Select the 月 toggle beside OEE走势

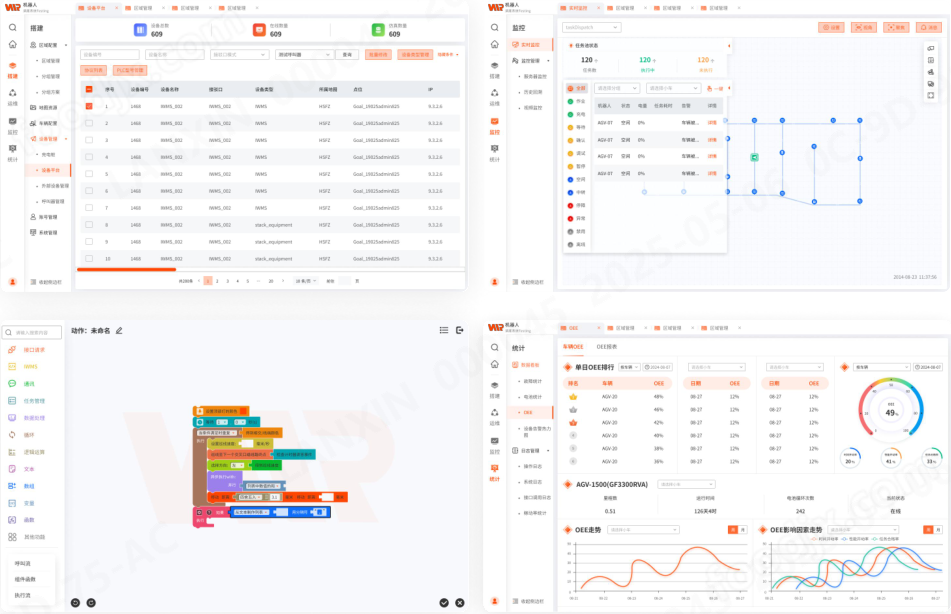click(x=743, y=530)
